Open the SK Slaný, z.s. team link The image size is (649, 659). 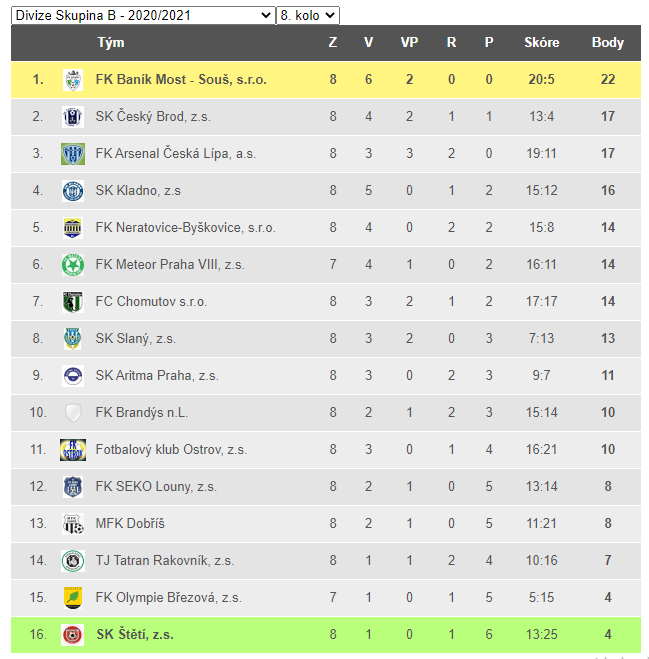click(136, 339)
